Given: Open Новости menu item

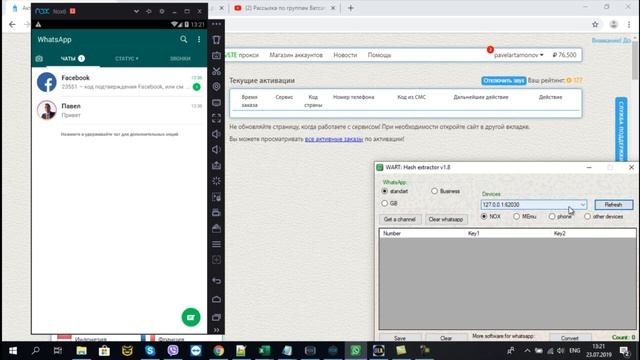Looking at the screenshot, I should pyautogui.click(x=345, y=55).
